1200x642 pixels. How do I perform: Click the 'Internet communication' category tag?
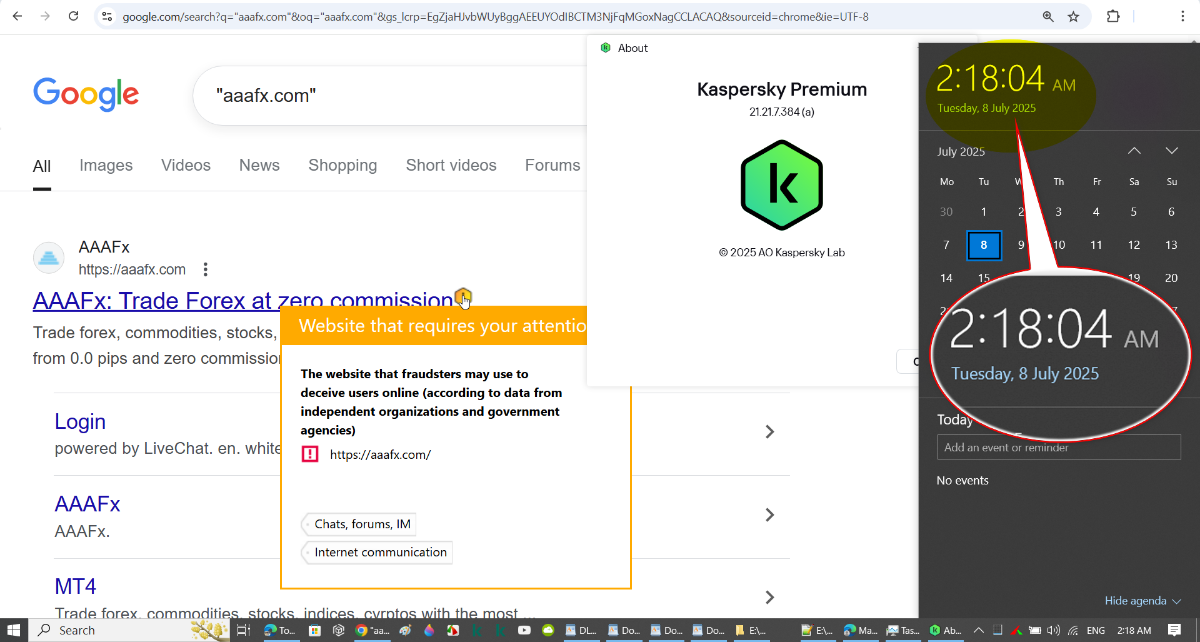[x=379, y=552]
